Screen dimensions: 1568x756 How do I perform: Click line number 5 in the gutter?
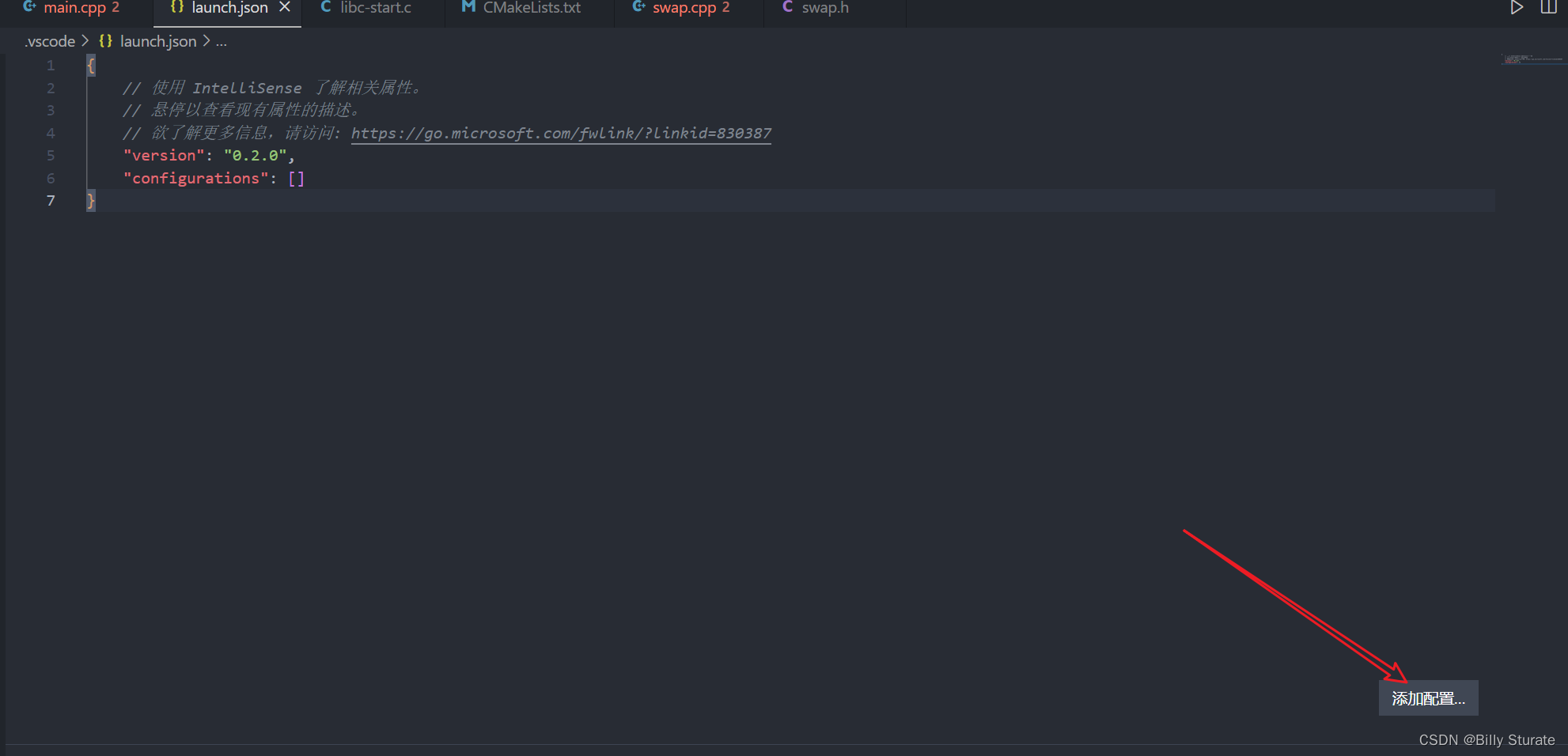point(51,155)
